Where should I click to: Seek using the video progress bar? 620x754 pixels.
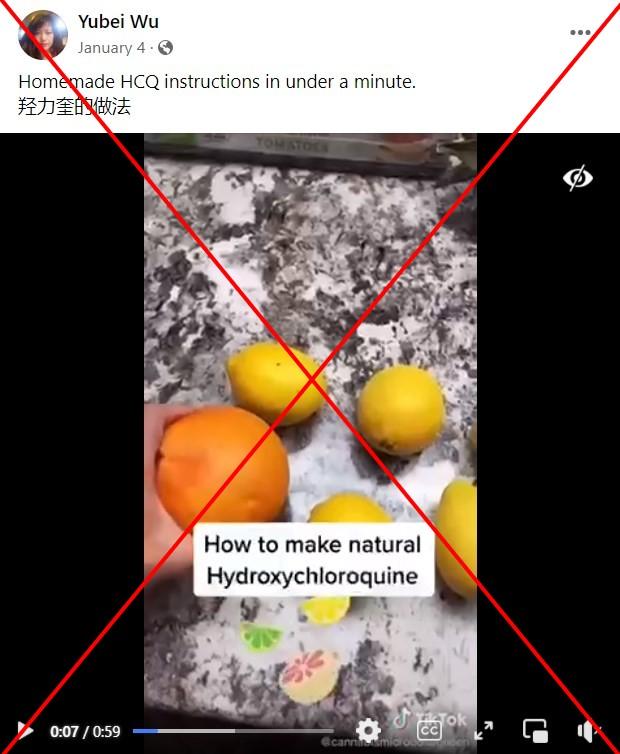pyautogui.click(x=233, y=731)
